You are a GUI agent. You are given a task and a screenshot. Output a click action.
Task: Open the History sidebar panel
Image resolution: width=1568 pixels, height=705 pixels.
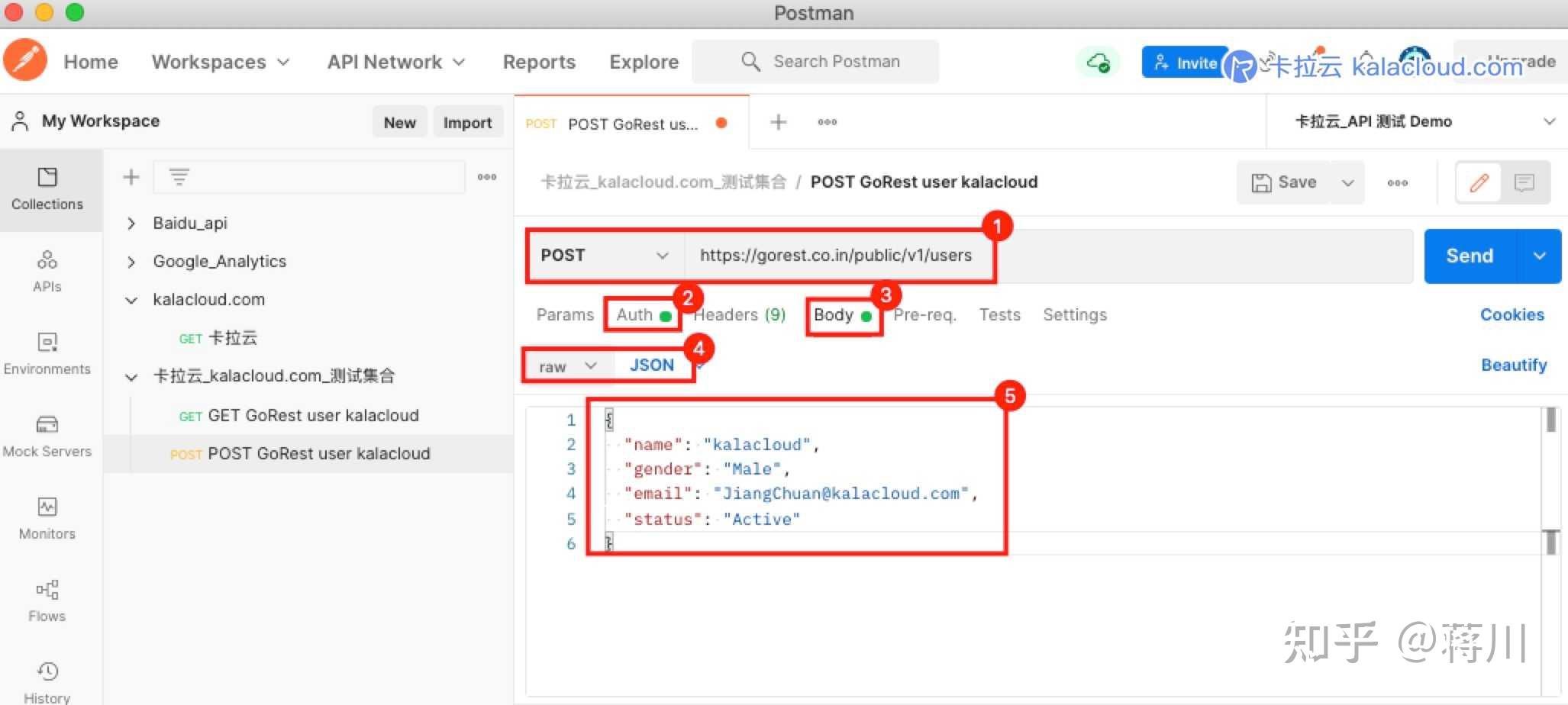(47, 678)
